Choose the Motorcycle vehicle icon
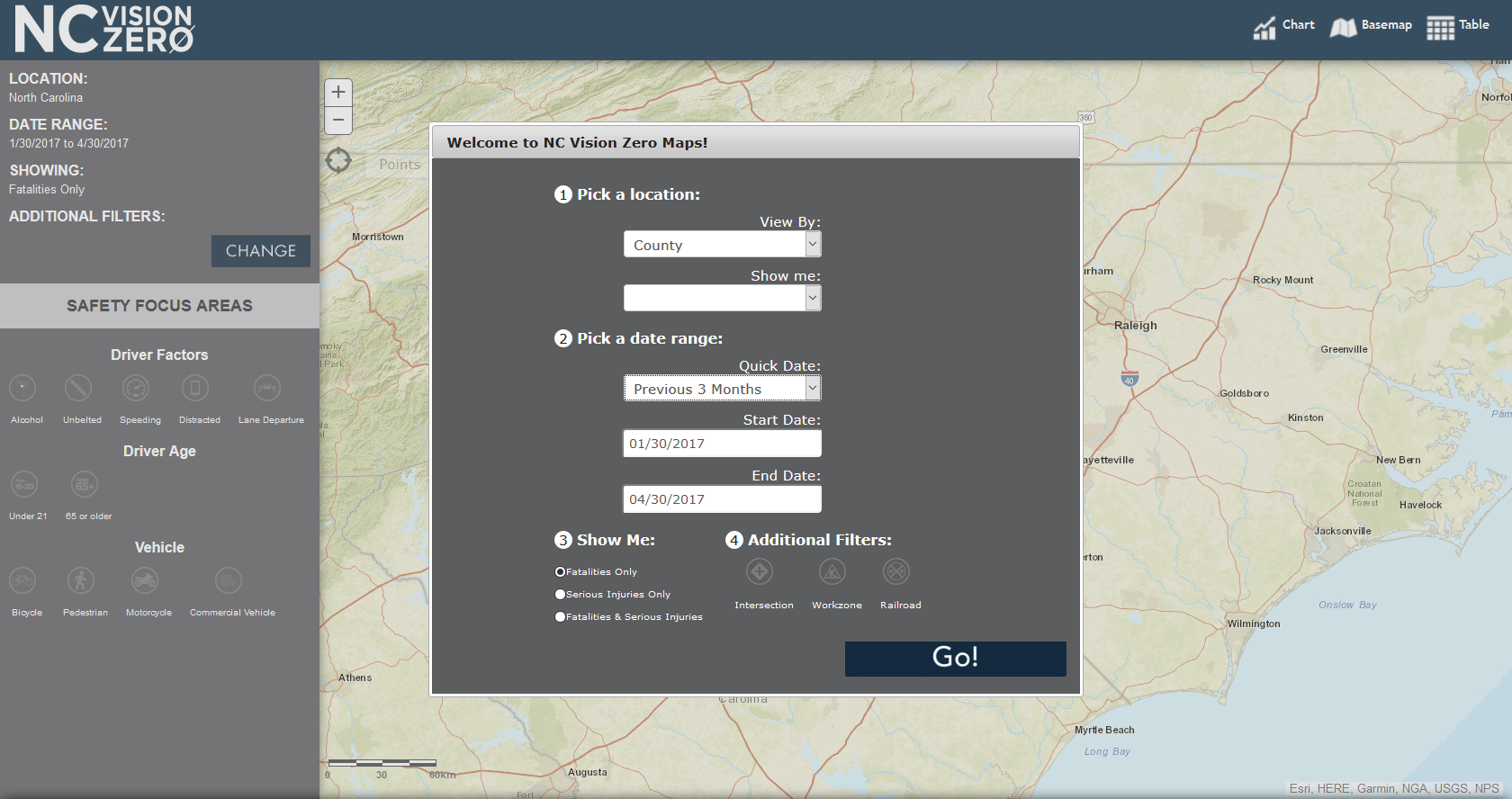The width and height of the screenshot is (1512, 799). (x=145, y=581)
